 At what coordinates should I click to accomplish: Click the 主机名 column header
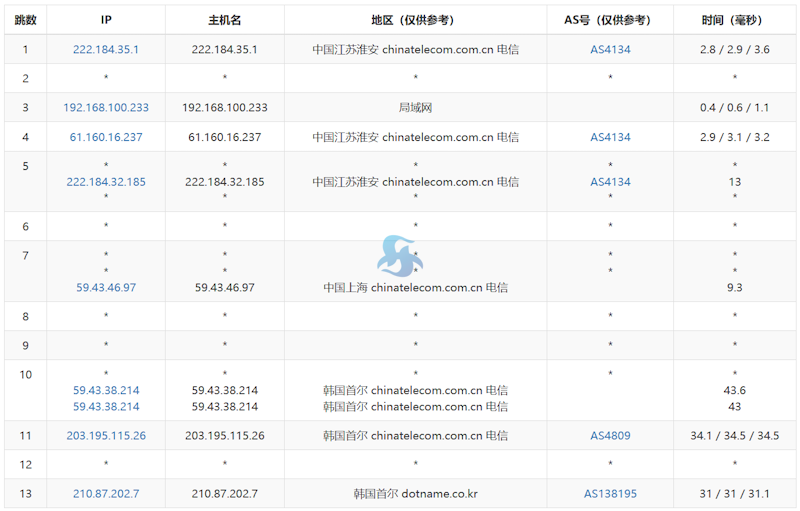pos(224,20)
